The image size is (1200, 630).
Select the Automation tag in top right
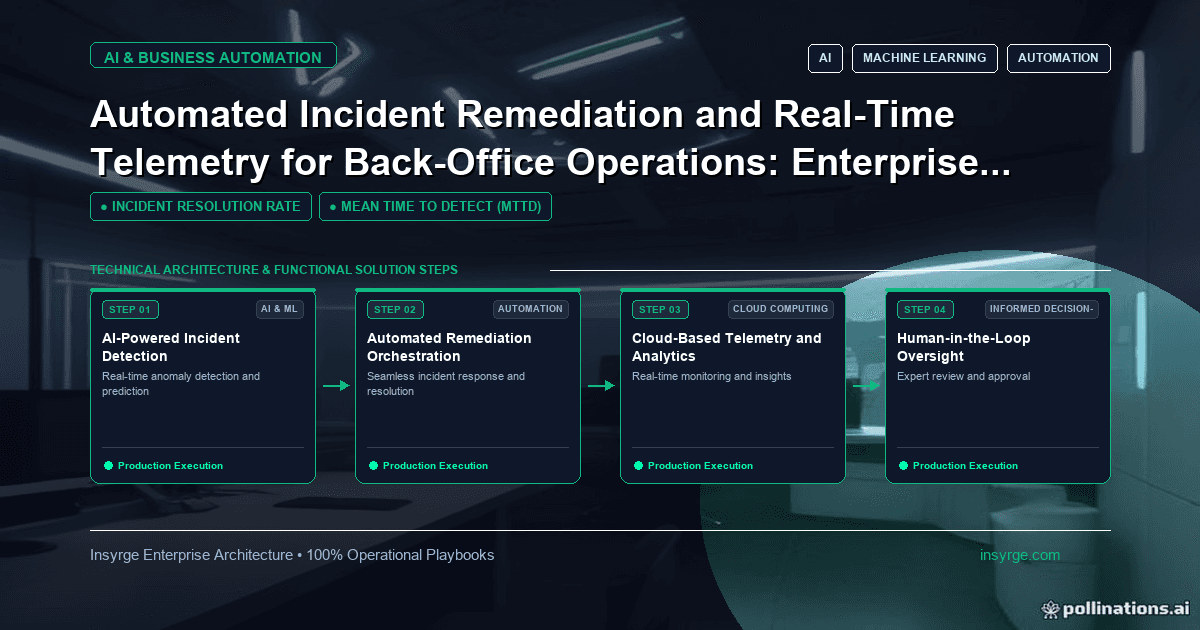click(1058, 58)
